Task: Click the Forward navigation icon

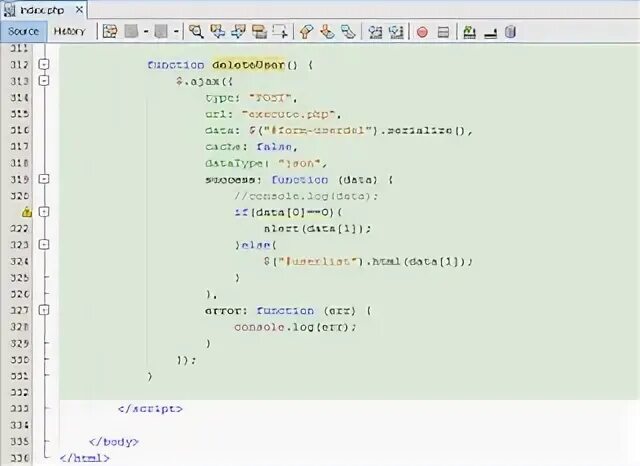Action: 161,31
